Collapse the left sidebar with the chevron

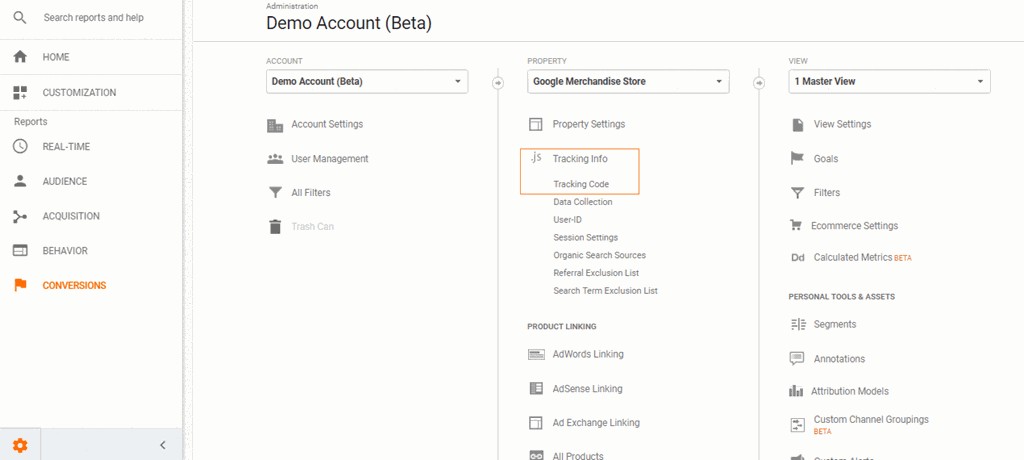(x=163, y=445)
